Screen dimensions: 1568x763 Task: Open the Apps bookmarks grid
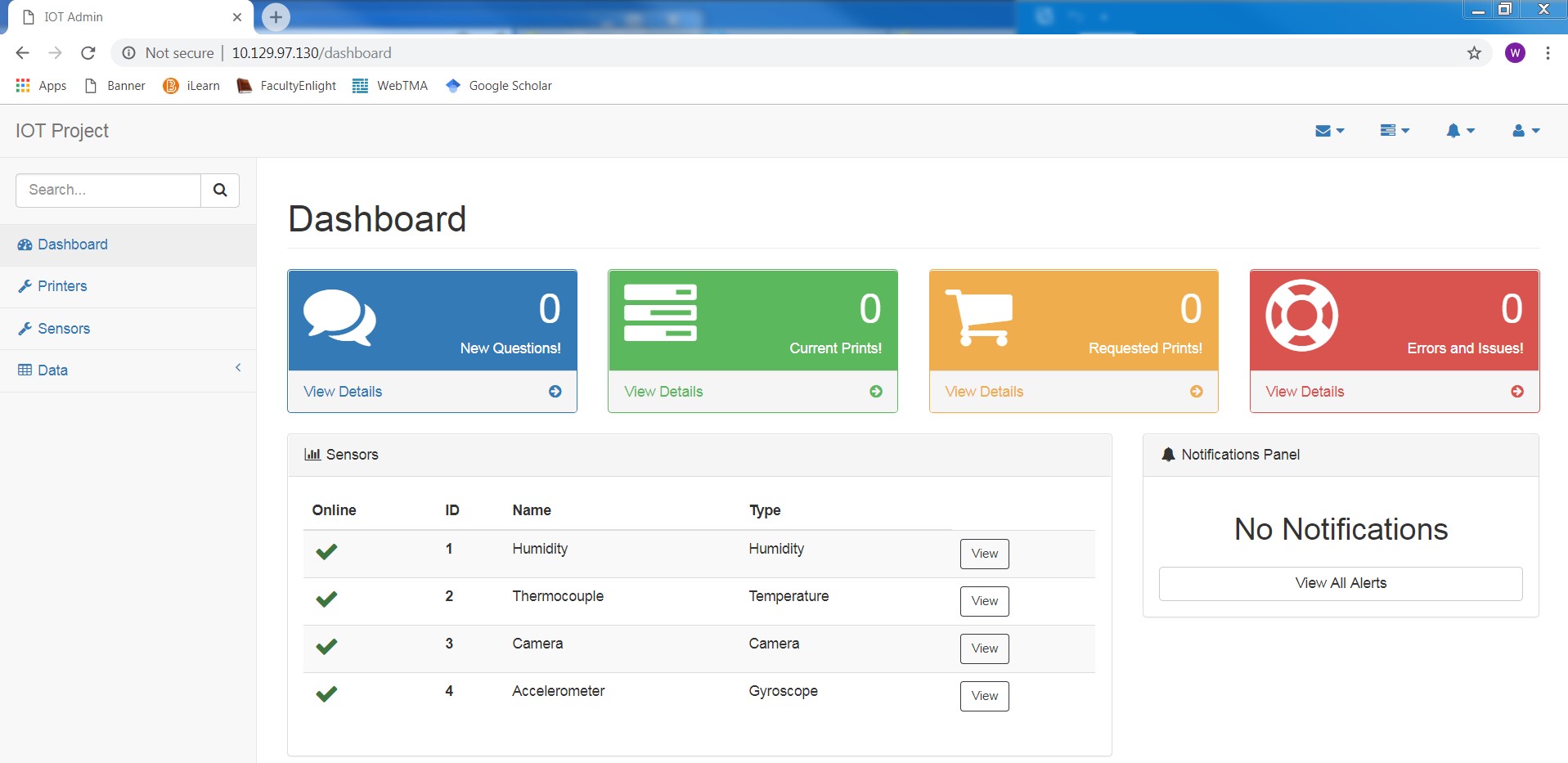[41, 86]
